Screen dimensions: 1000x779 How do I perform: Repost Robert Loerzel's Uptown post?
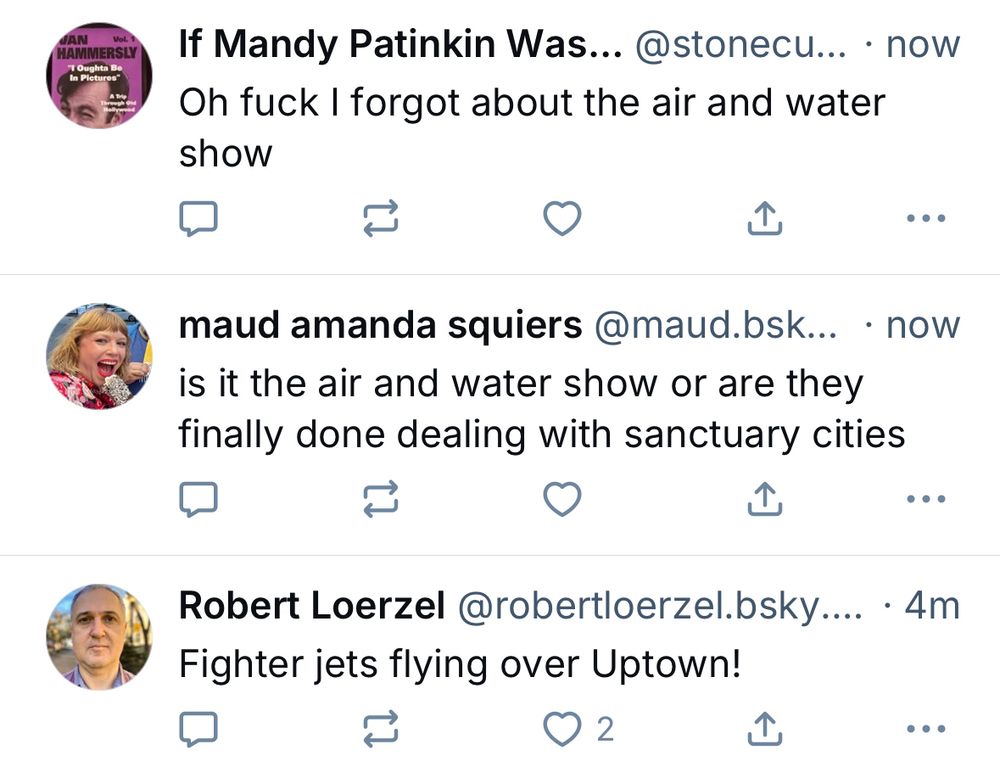point(380,730)
